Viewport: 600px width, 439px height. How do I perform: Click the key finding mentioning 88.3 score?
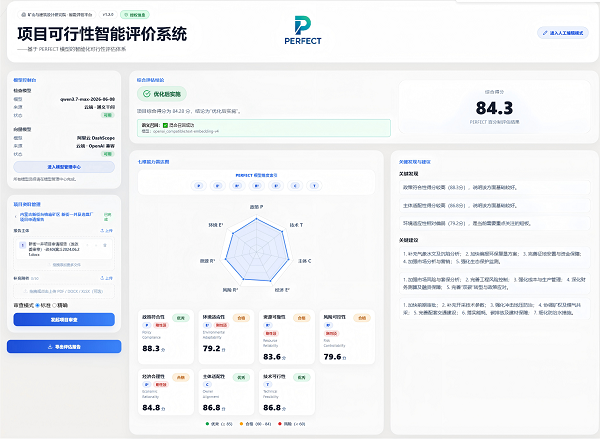point(494,188)
